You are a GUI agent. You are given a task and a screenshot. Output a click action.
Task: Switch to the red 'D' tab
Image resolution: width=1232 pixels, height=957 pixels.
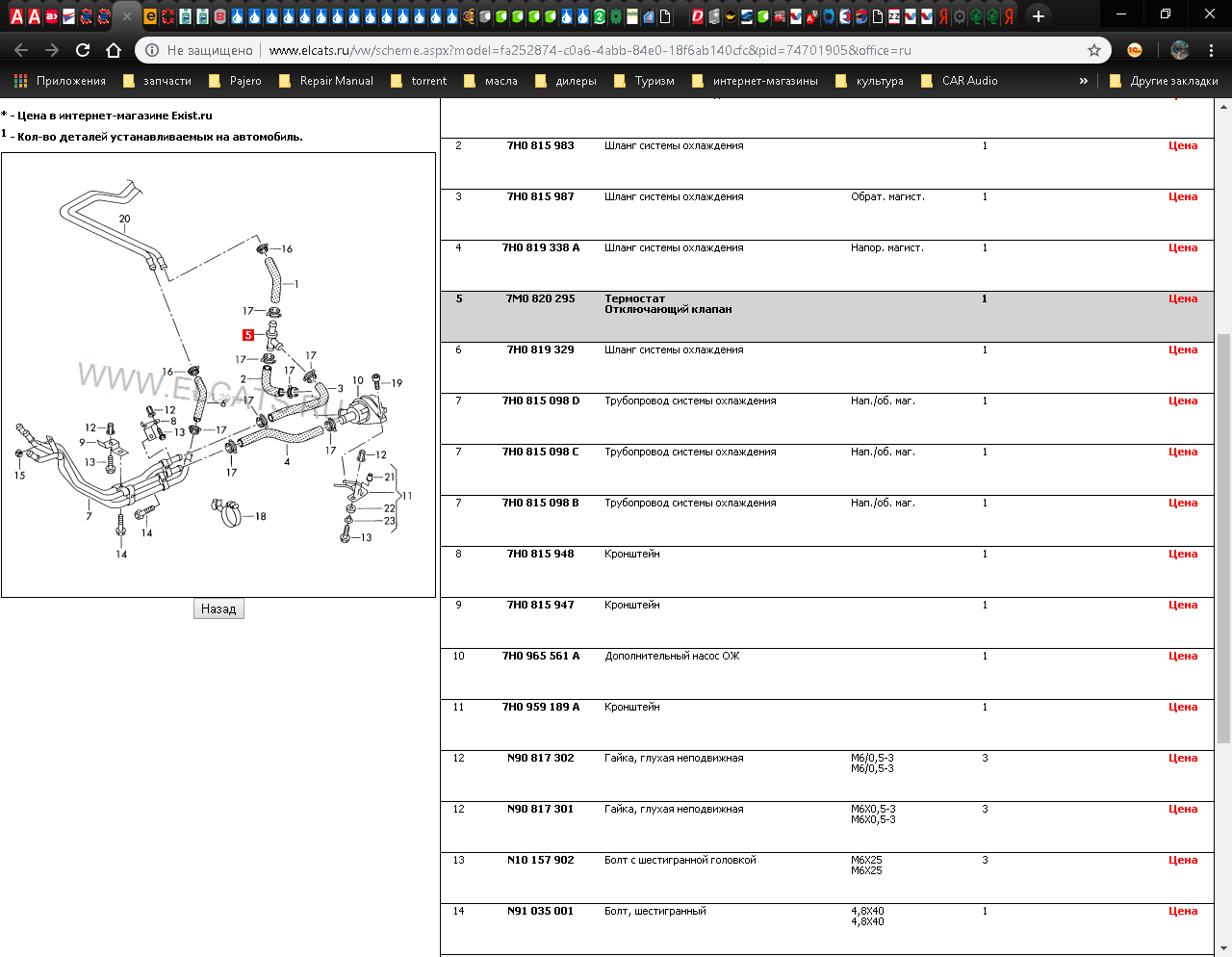tap(698, 16)
